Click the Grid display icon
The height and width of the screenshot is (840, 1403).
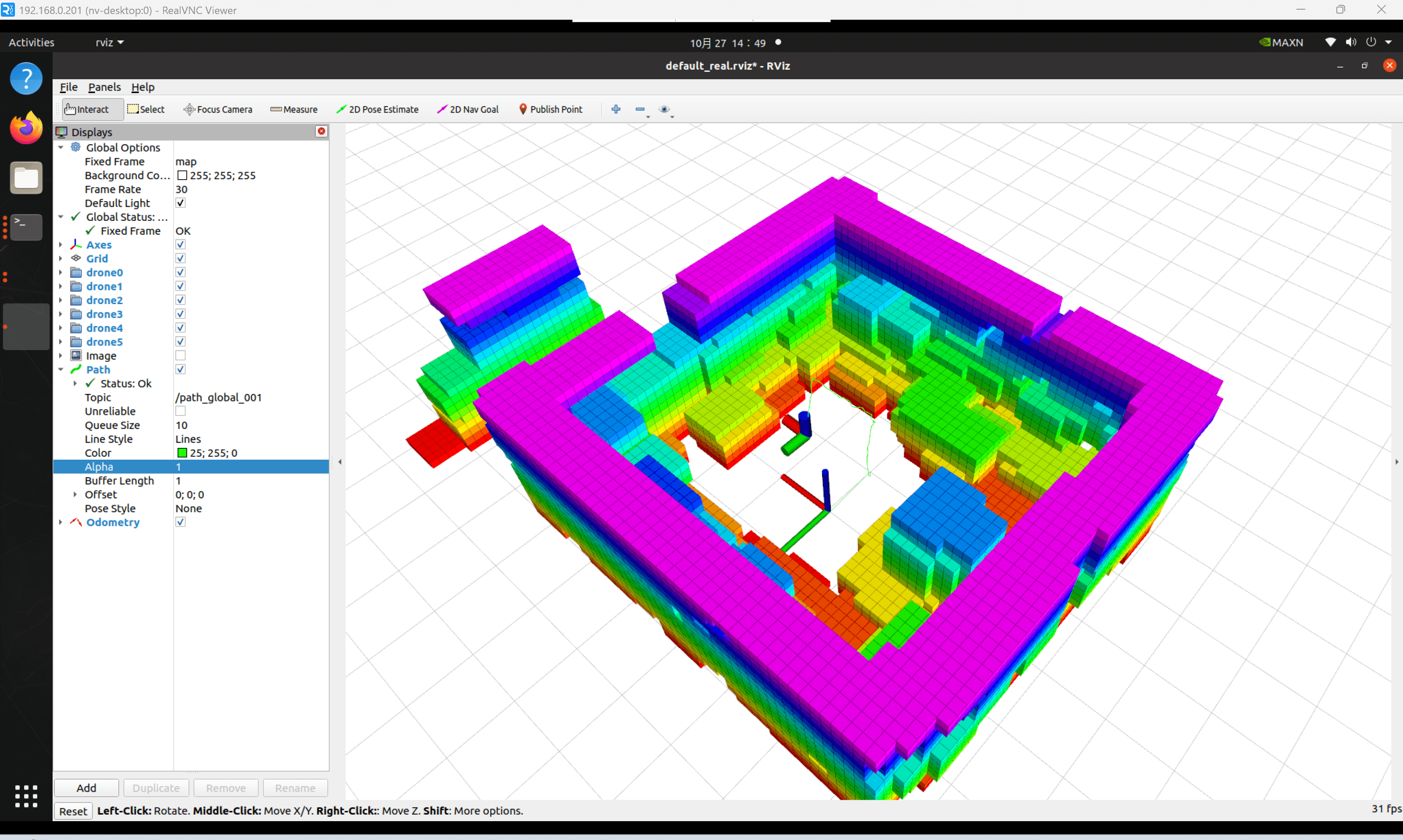pos(76,258)
